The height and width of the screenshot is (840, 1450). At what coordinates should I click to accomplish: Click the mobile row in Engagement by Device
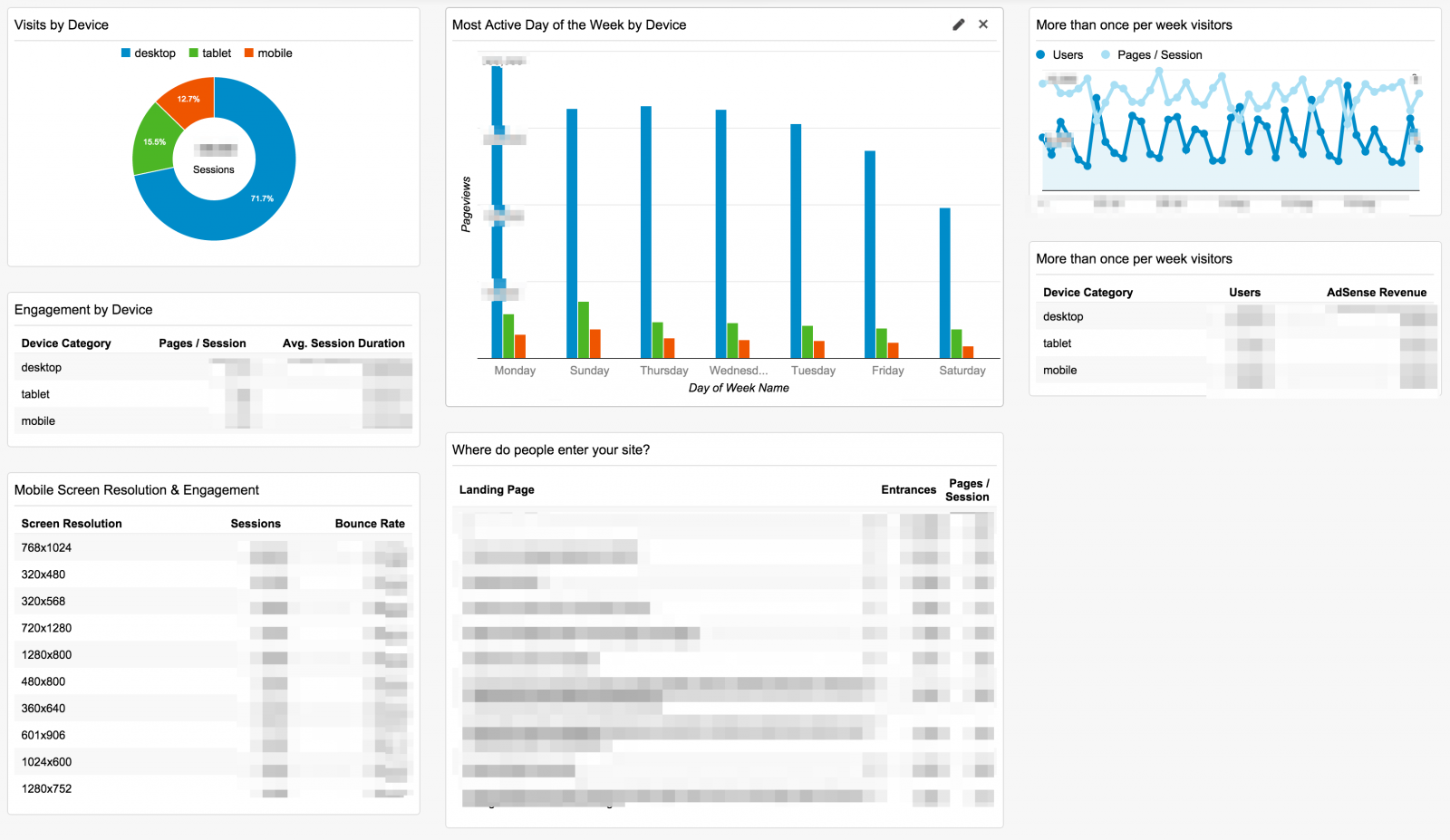(214, 421)
